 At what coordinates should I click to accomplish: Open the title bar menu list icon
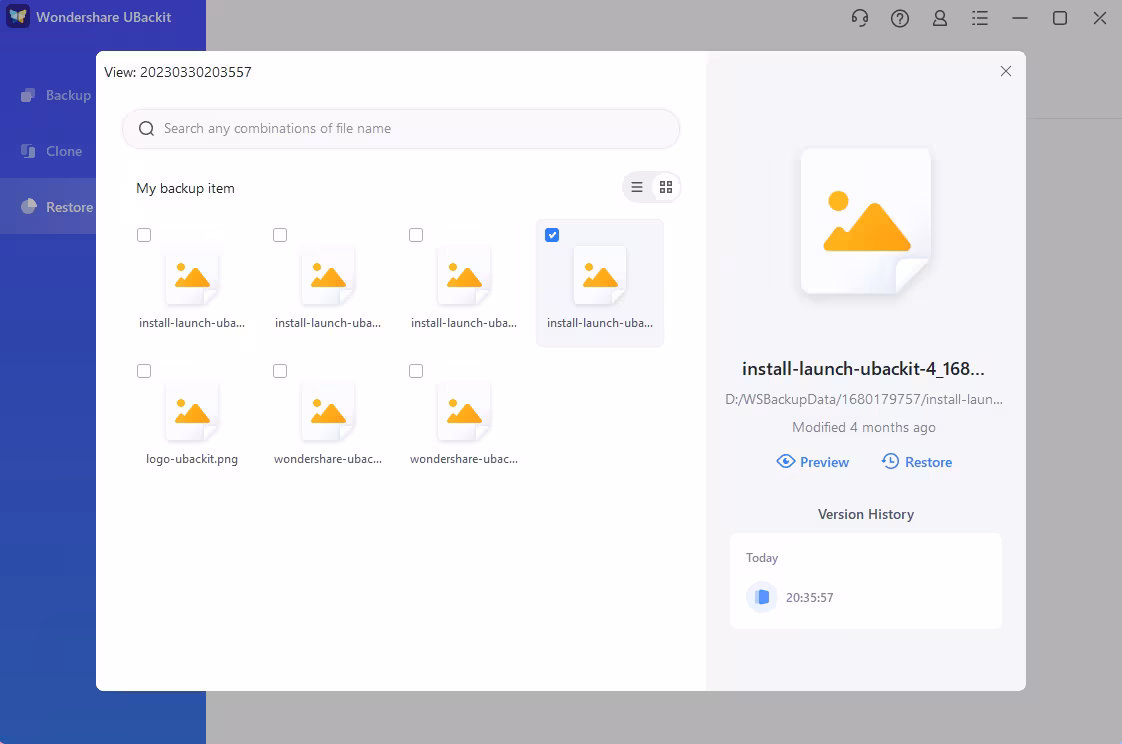point(980,18)
